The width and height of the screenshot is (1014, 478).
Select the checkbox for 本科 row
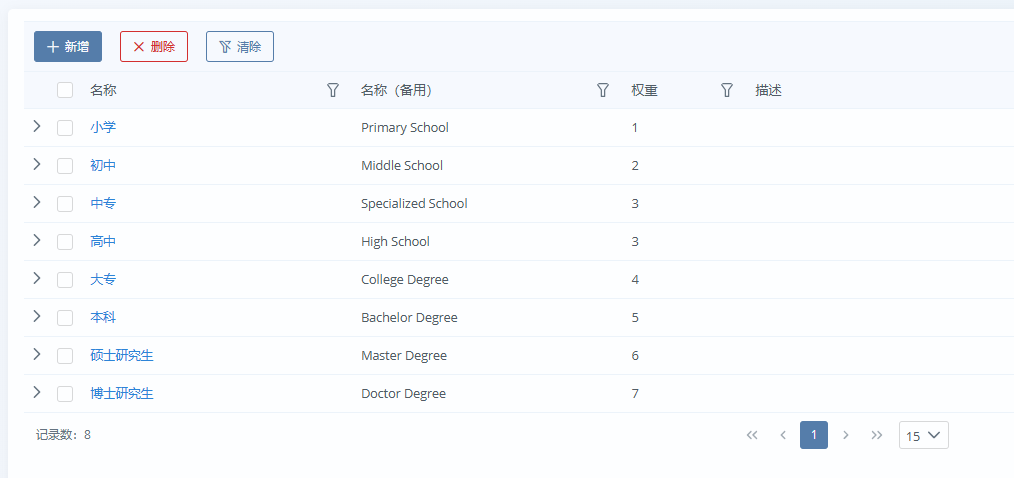[x=65, y=318]
